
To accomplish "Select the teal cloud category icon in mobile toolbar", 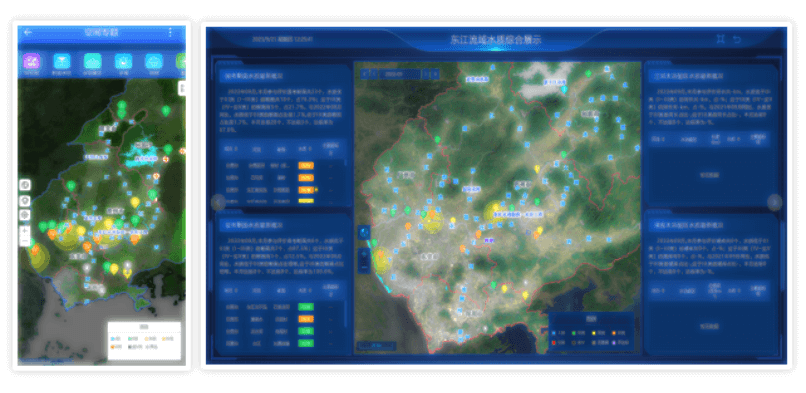I will coord(93,61).
